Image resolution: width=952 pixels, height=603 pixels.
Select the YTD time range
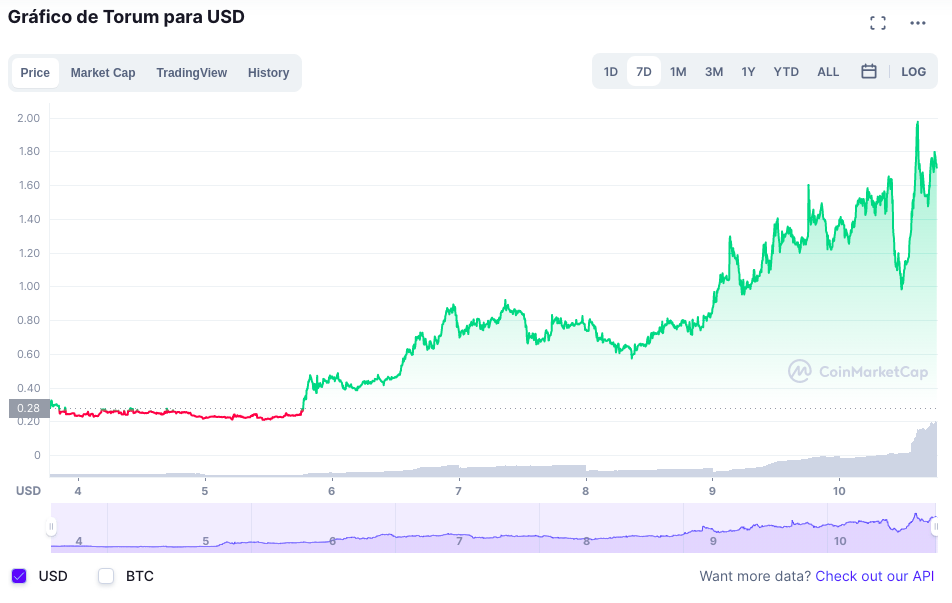point(786,72)
